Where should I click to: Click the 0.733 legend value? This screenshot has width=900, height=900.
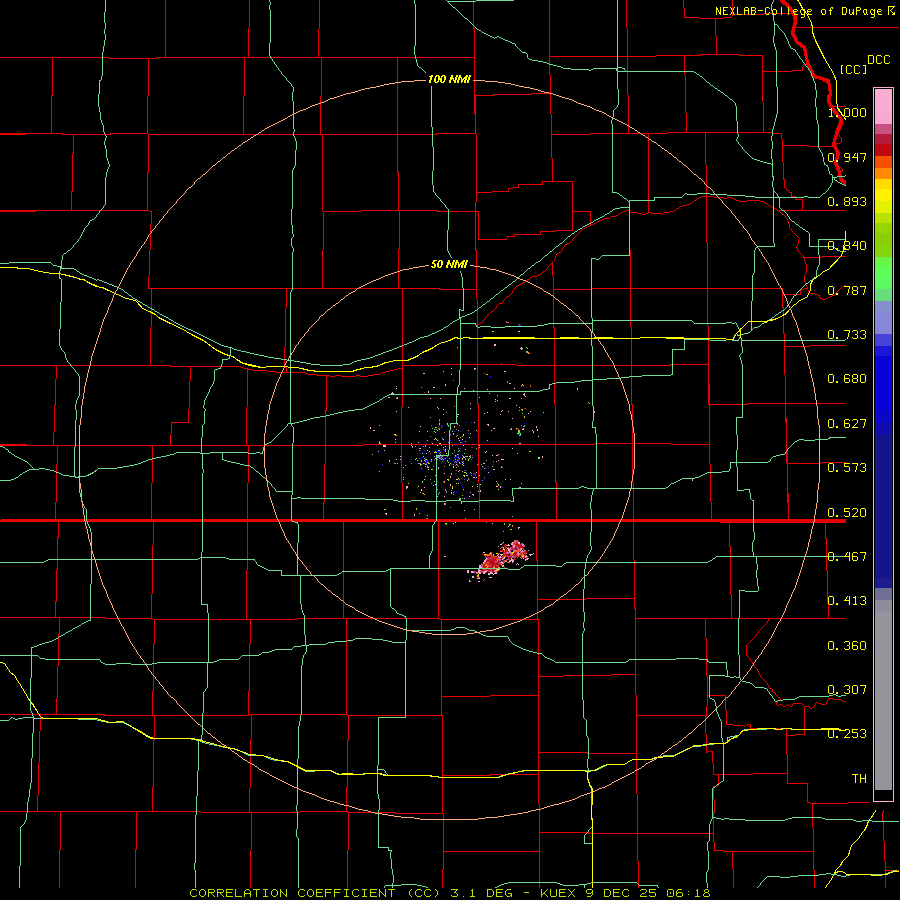(847, 335)
